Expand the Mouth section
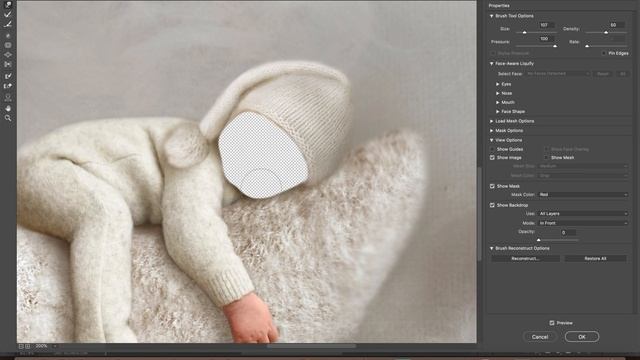Image resolution: width=640 pixels, height=360 pixels. pos(498,102)
